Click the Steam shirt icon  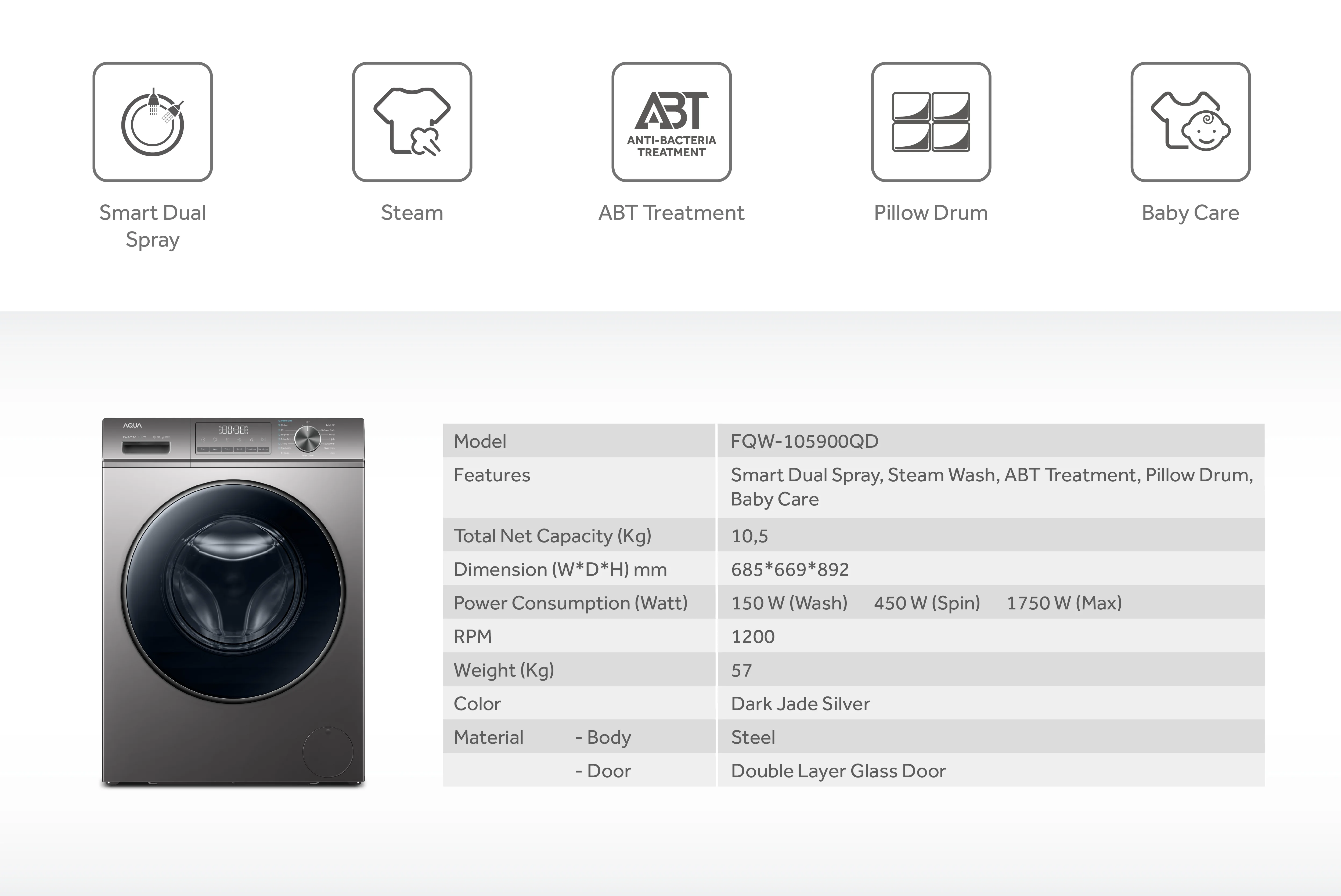(x=412, y=122)
